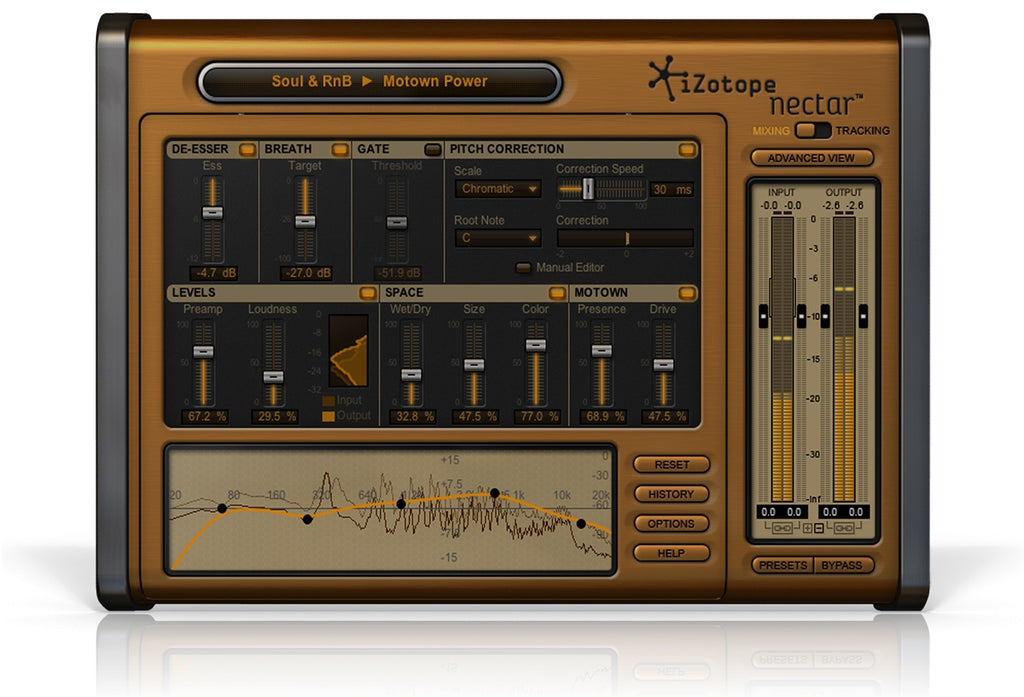Click the Reset button

coord(671,464)
